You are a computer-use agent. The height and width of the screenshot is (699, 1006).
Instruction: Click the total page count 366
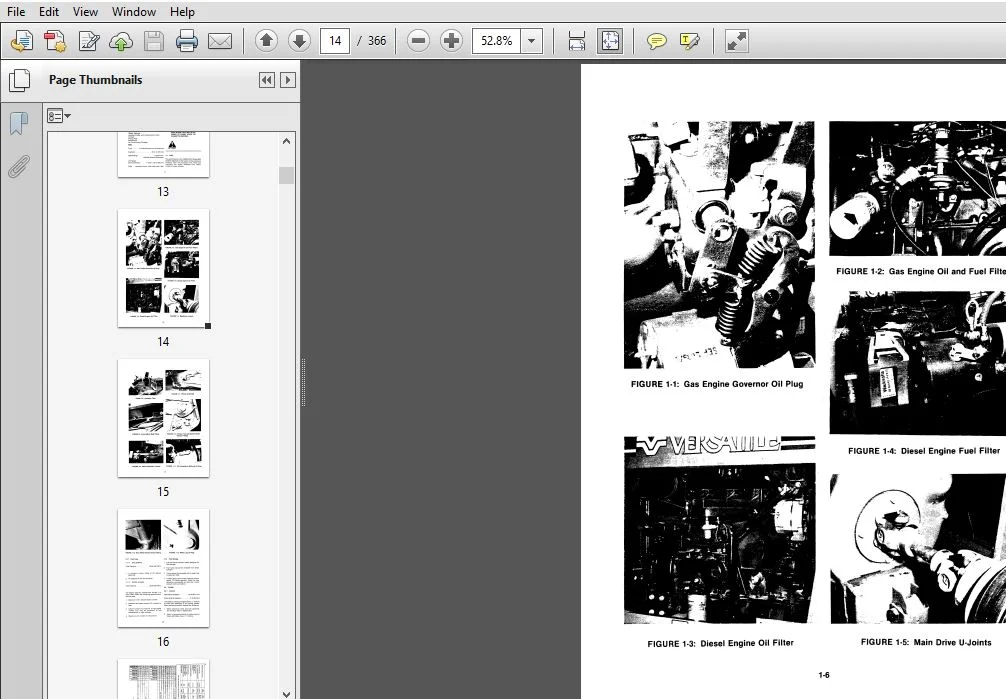[x=377, y=41]
